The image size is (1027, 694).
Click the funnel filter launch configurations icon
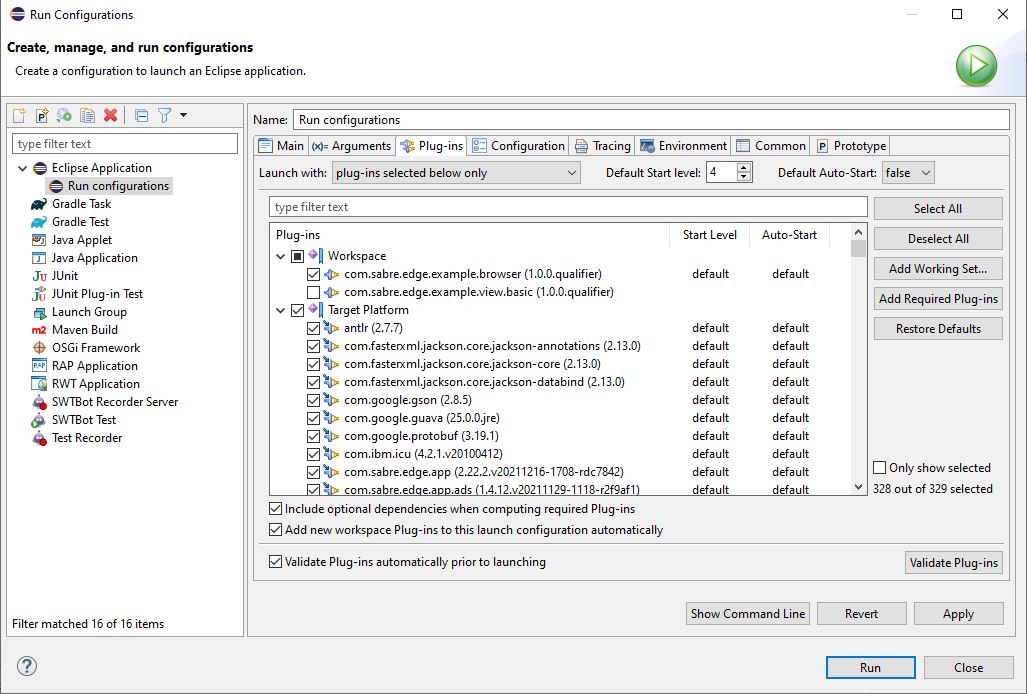click(x=164, y=116)
